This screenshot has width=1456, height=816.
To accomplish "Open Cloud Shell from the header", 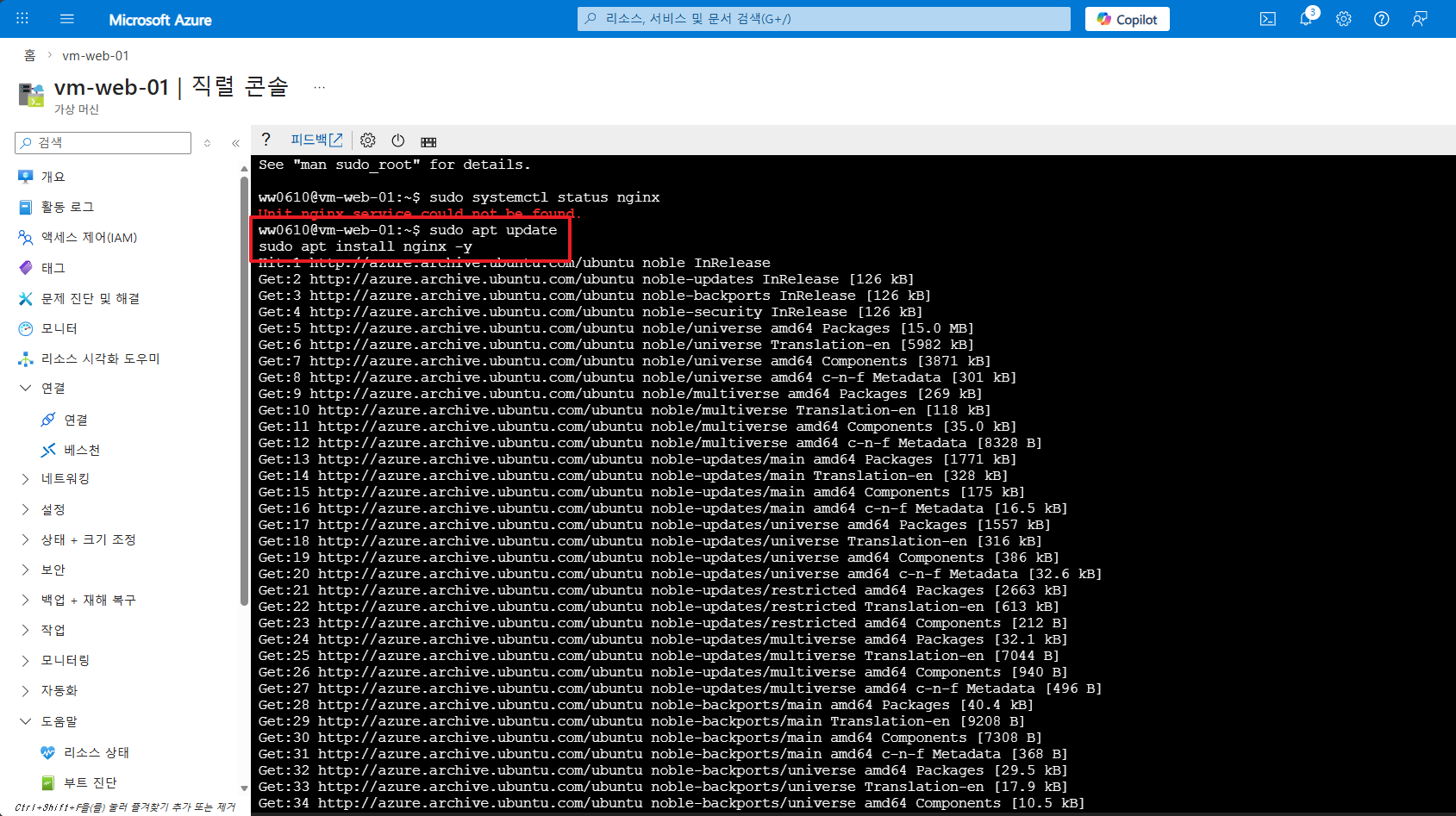I will pyautogui.click(x=1267, y=19).
